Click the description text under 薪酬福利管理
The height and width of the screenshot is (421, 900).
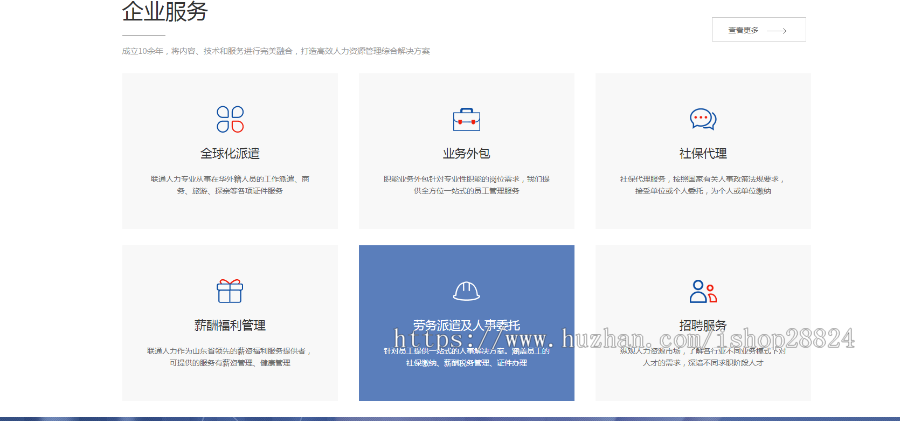pyautogui.click(x=230, y=357)
